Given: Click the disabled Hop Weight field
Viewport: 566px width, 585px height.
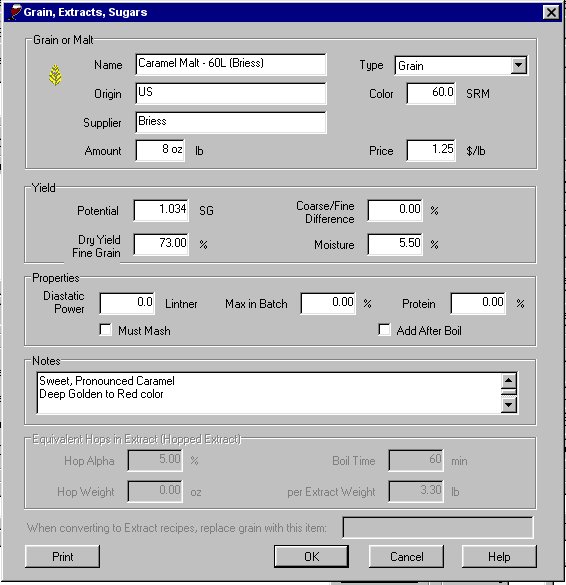Looking at the screenshot, I should point(155,491).
